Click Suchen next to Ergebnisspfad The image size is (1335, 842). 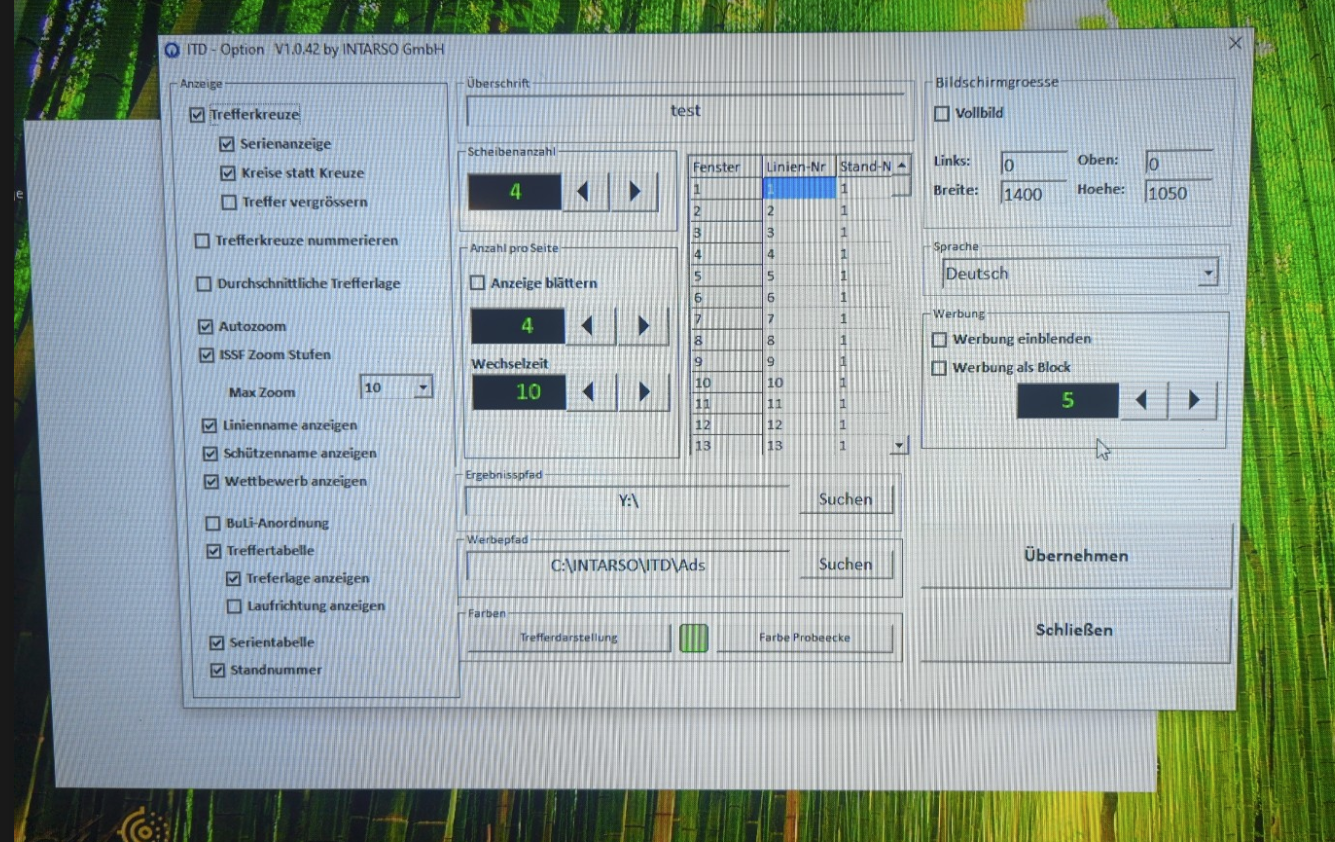click(845, 500)
